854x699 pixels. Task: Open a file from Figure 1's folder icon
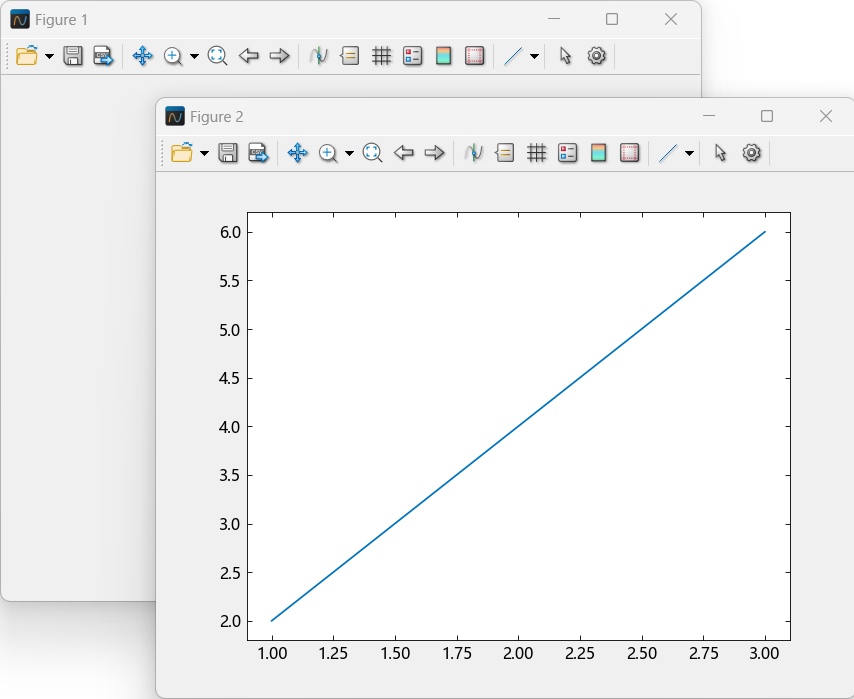coord(27,56)
